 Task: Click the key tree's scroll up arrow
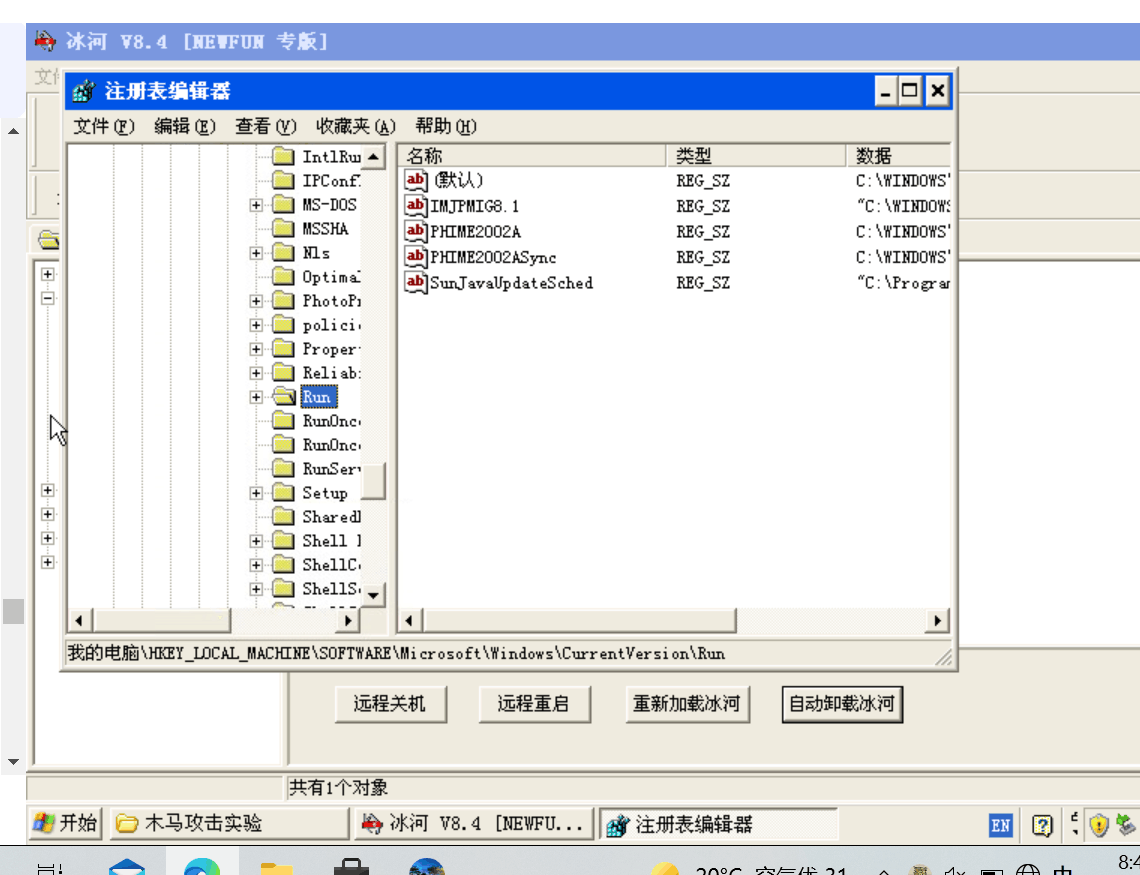(373, 157)
